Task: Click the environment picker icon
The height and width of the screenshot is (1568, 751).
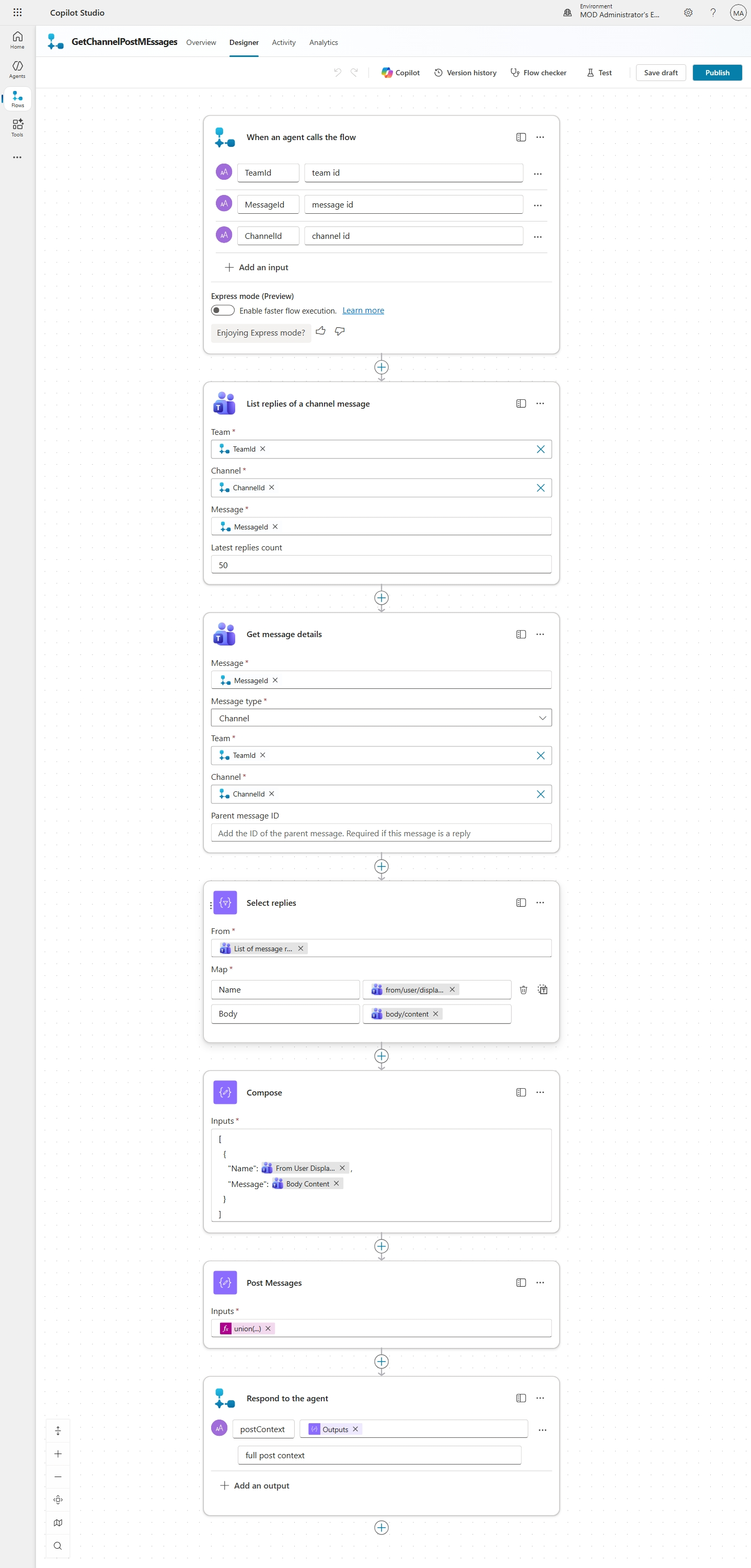Action: coord(567,13)
